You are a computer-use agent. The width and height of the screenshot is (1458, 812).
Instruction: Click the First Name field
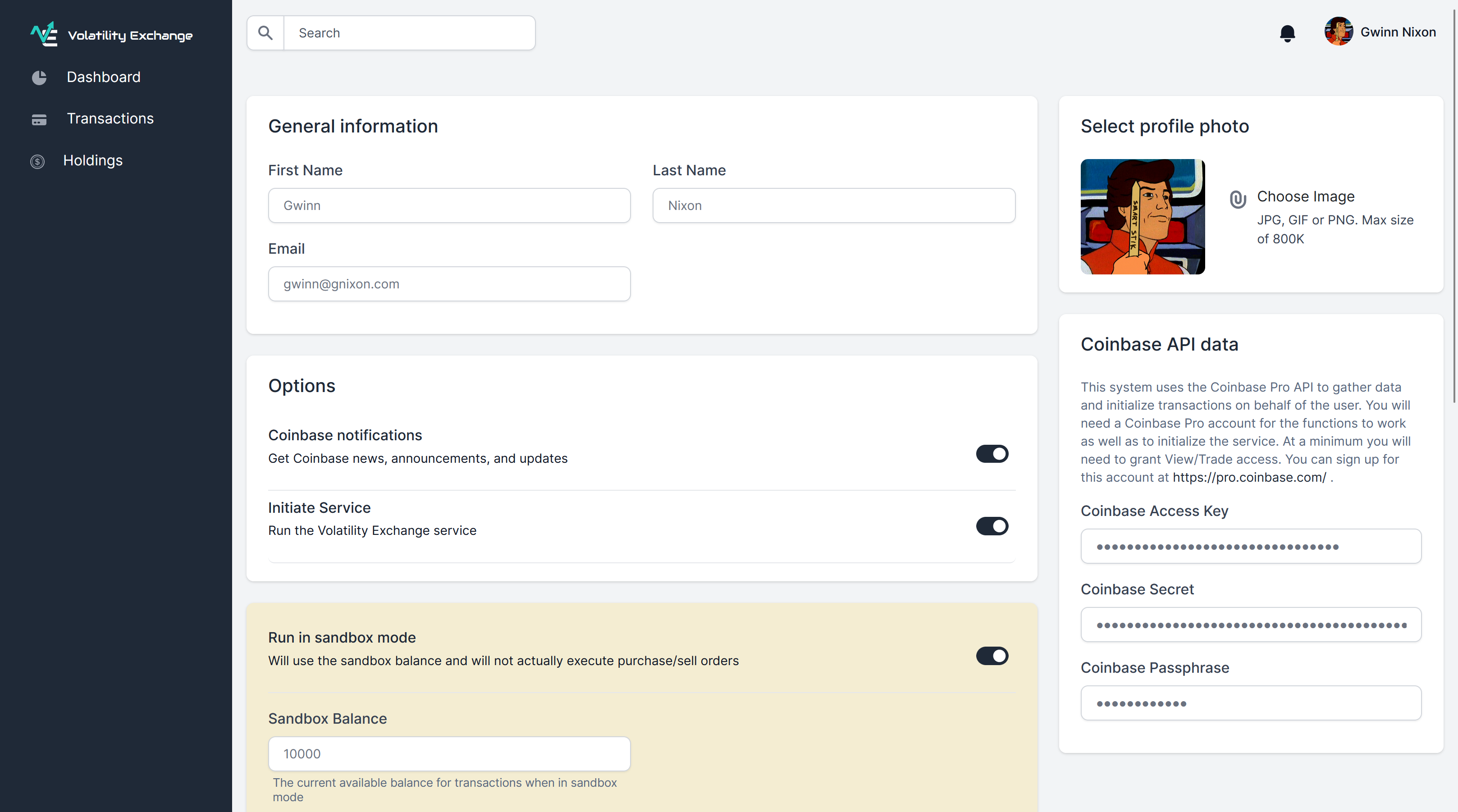[x=449, y=205]
